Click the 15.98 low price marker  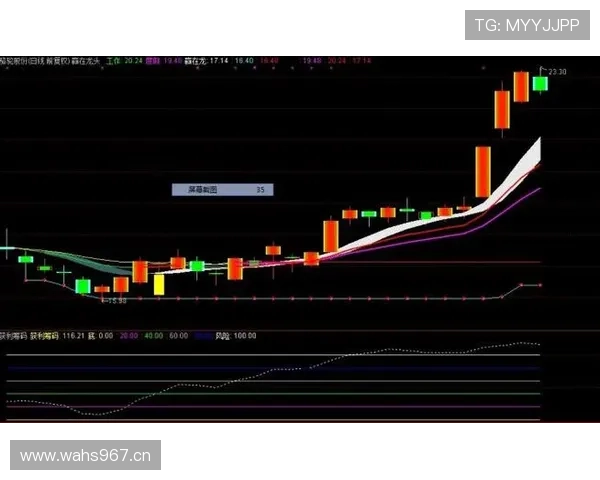tap(117, 300)
